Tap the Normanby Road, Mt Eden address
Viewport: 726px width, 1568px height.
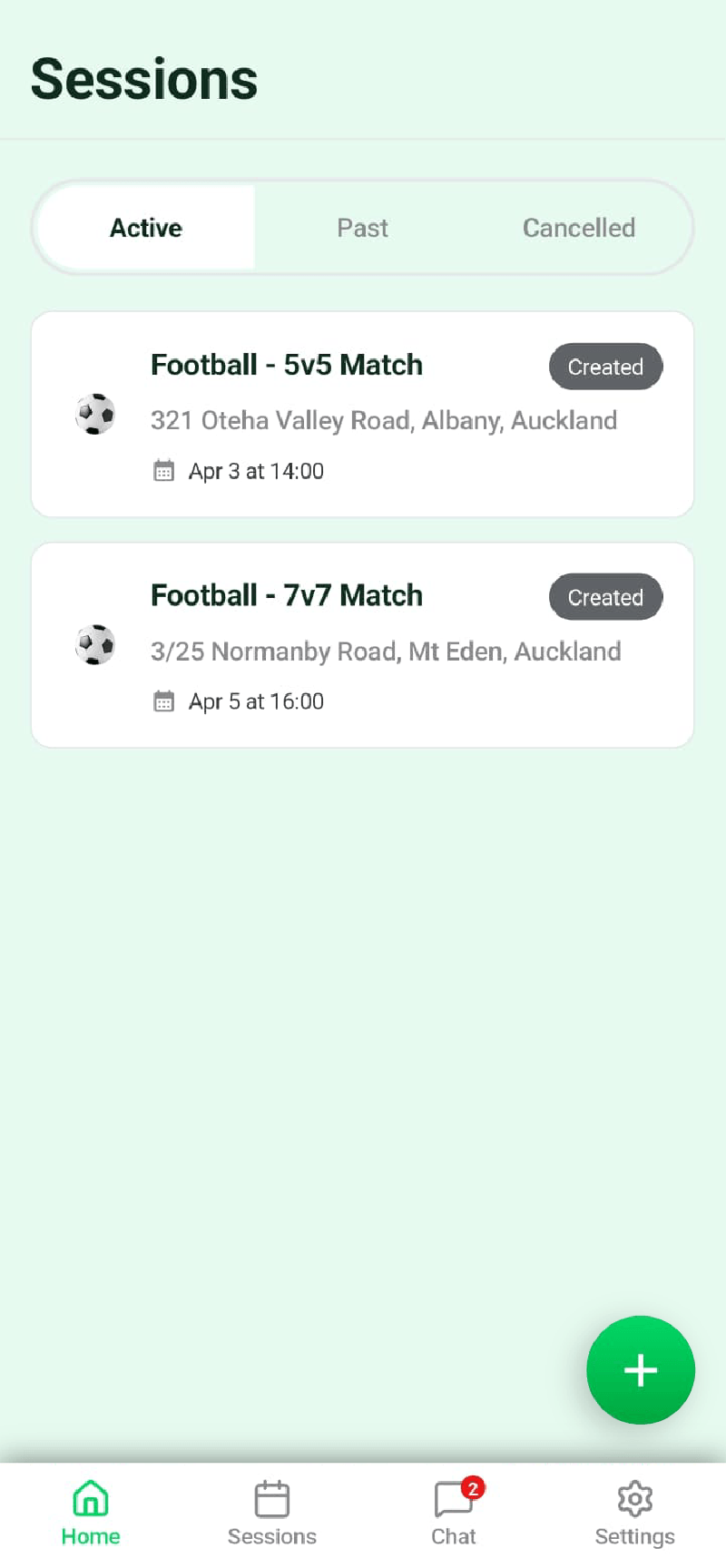[x=386, y=651]
